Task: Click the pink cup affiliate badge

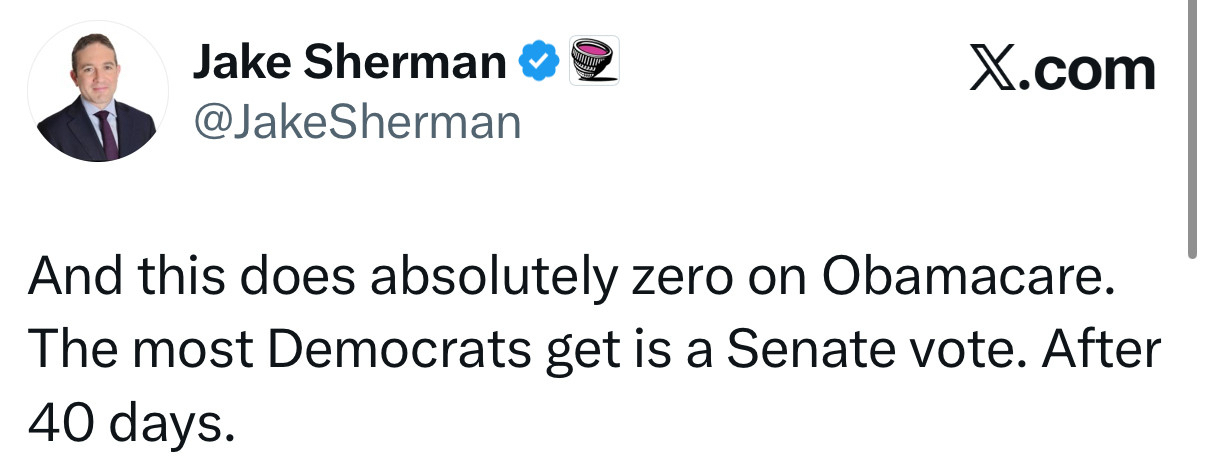Action: click(x=594, y=61)
